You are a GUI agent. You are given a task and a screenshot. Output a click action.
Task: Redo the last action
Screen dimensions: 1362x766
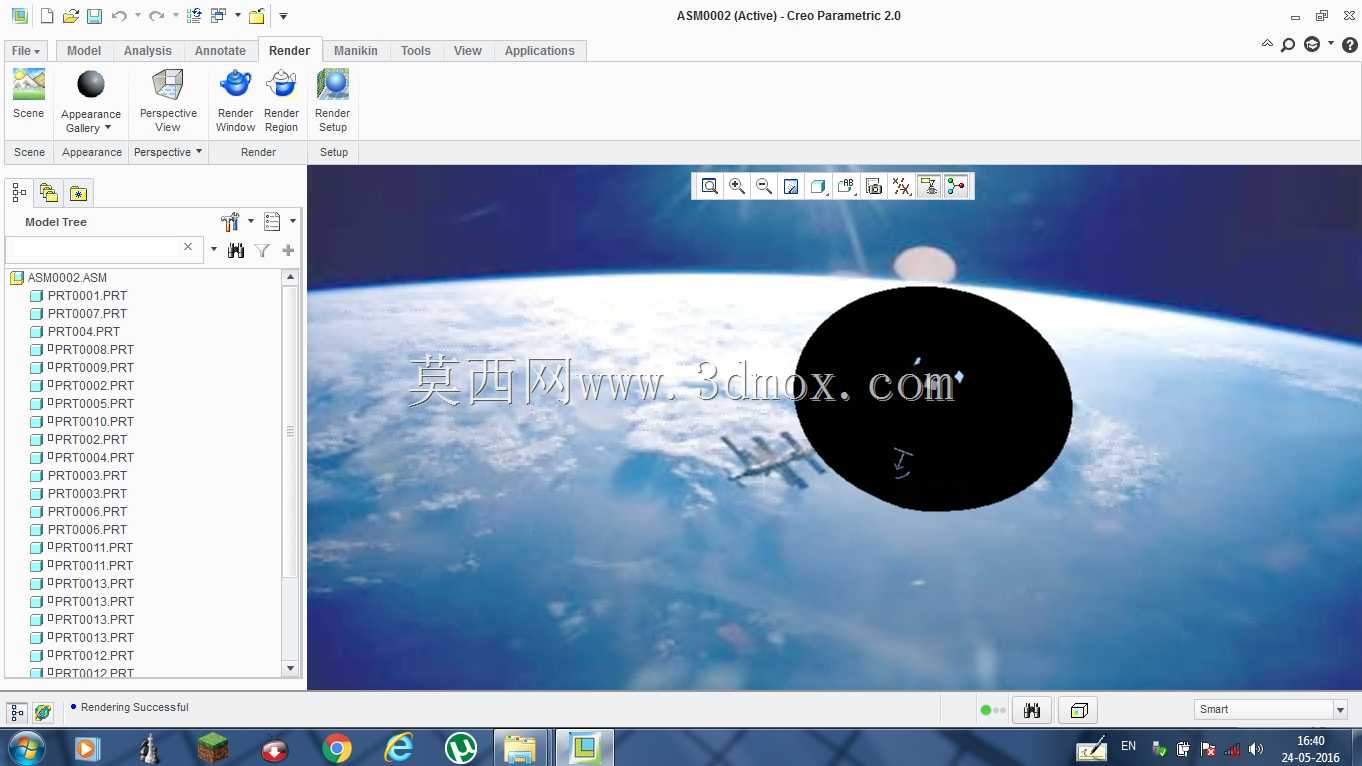click(156, 16)
